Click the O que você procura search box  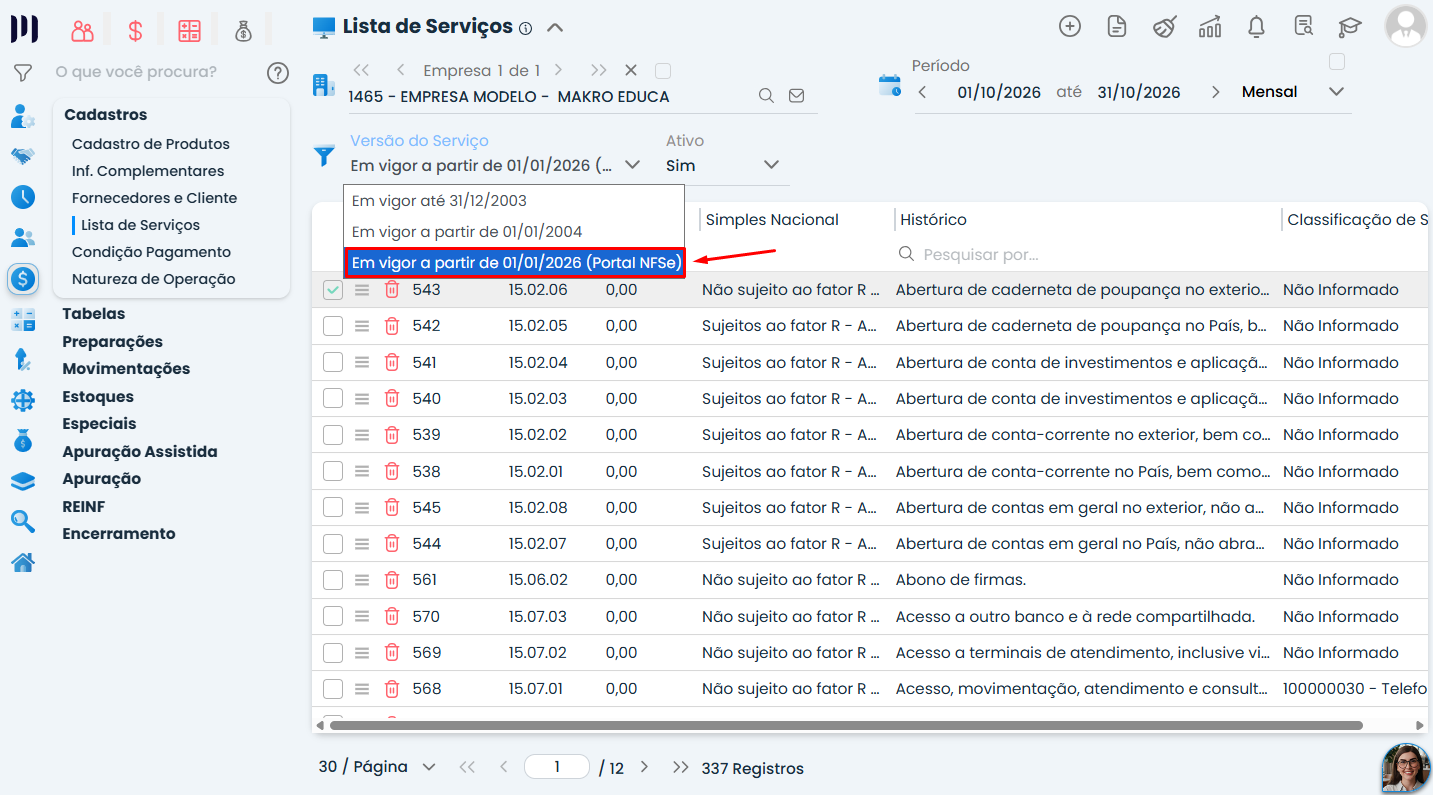tap(136, 72)
